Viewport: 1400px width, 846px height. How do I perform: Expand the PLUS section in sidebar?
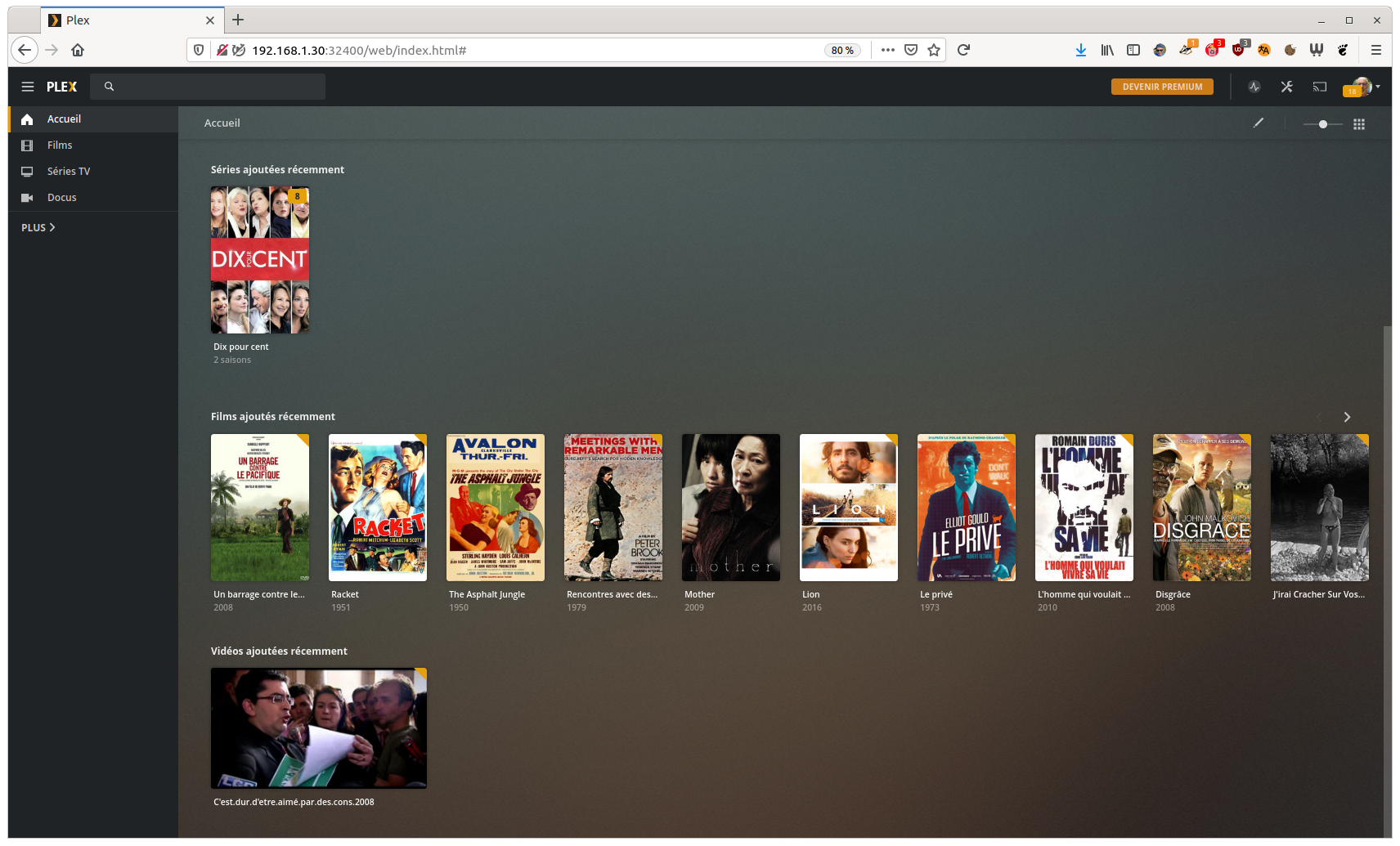tap(38, 227)
